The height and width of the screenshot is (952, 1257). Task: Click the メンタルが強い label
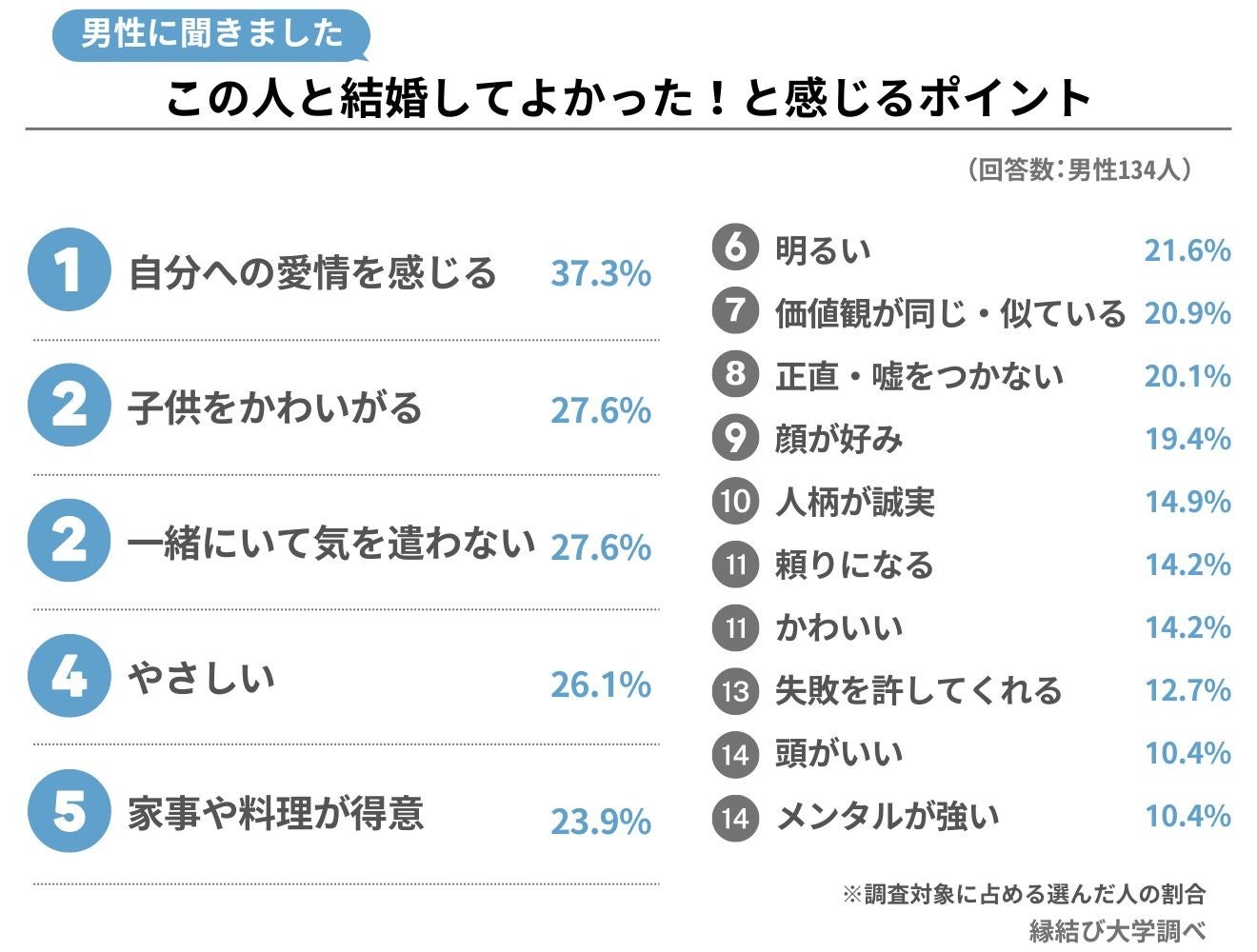pos(888,816)
